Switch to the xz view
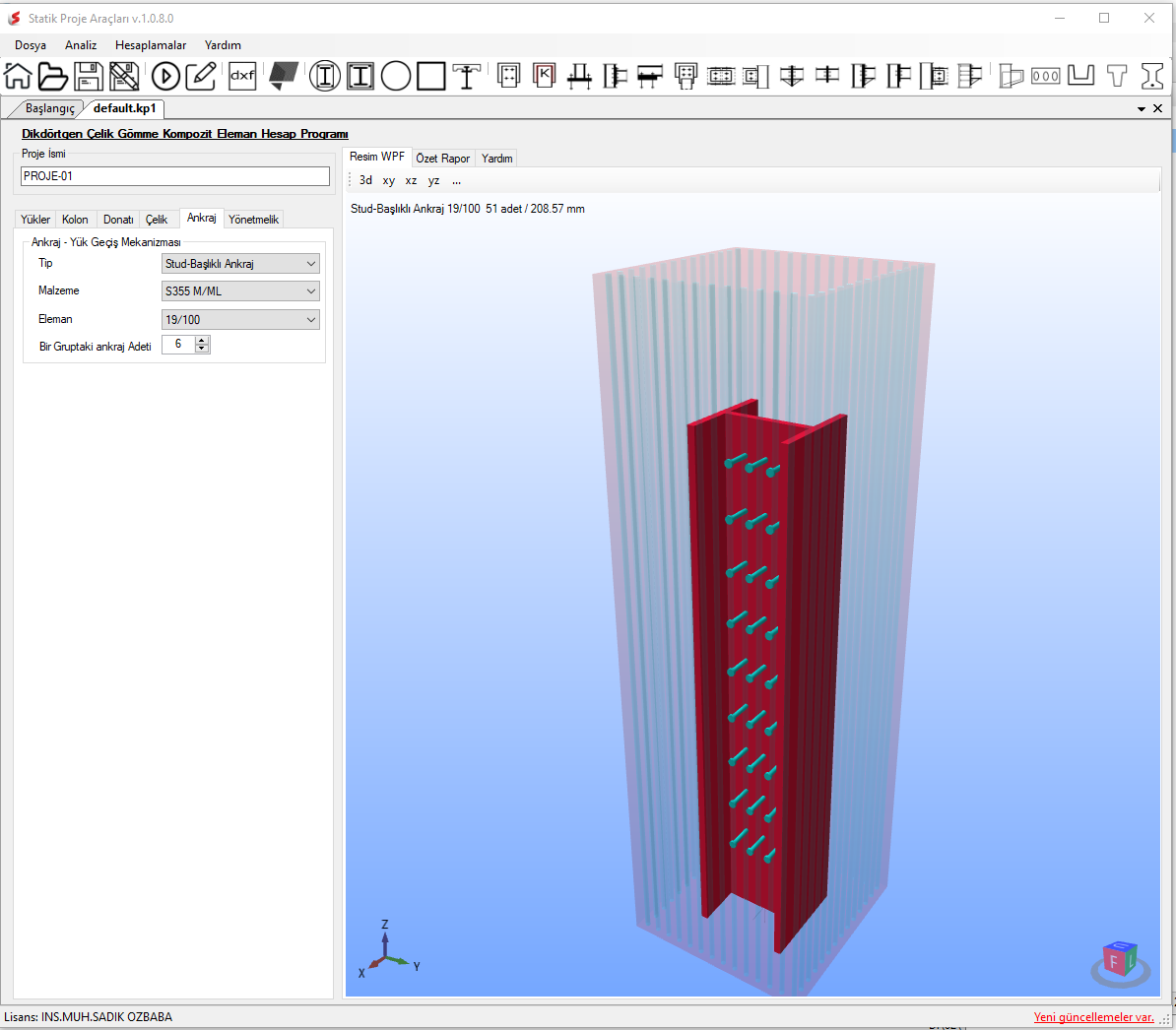 coord(411,180)
